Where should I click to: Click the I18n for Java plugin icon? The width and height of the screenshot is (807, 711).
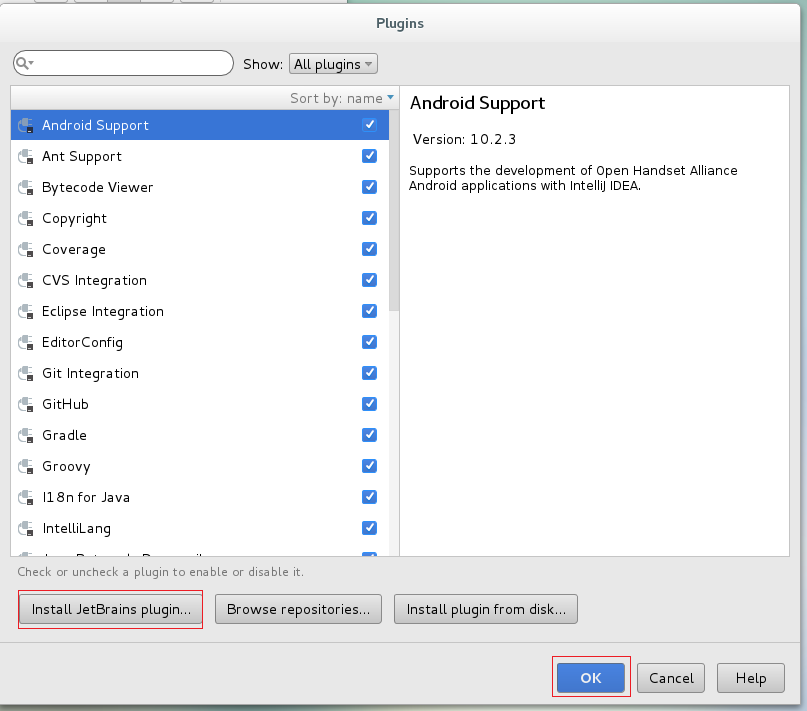tap(26, 497)
